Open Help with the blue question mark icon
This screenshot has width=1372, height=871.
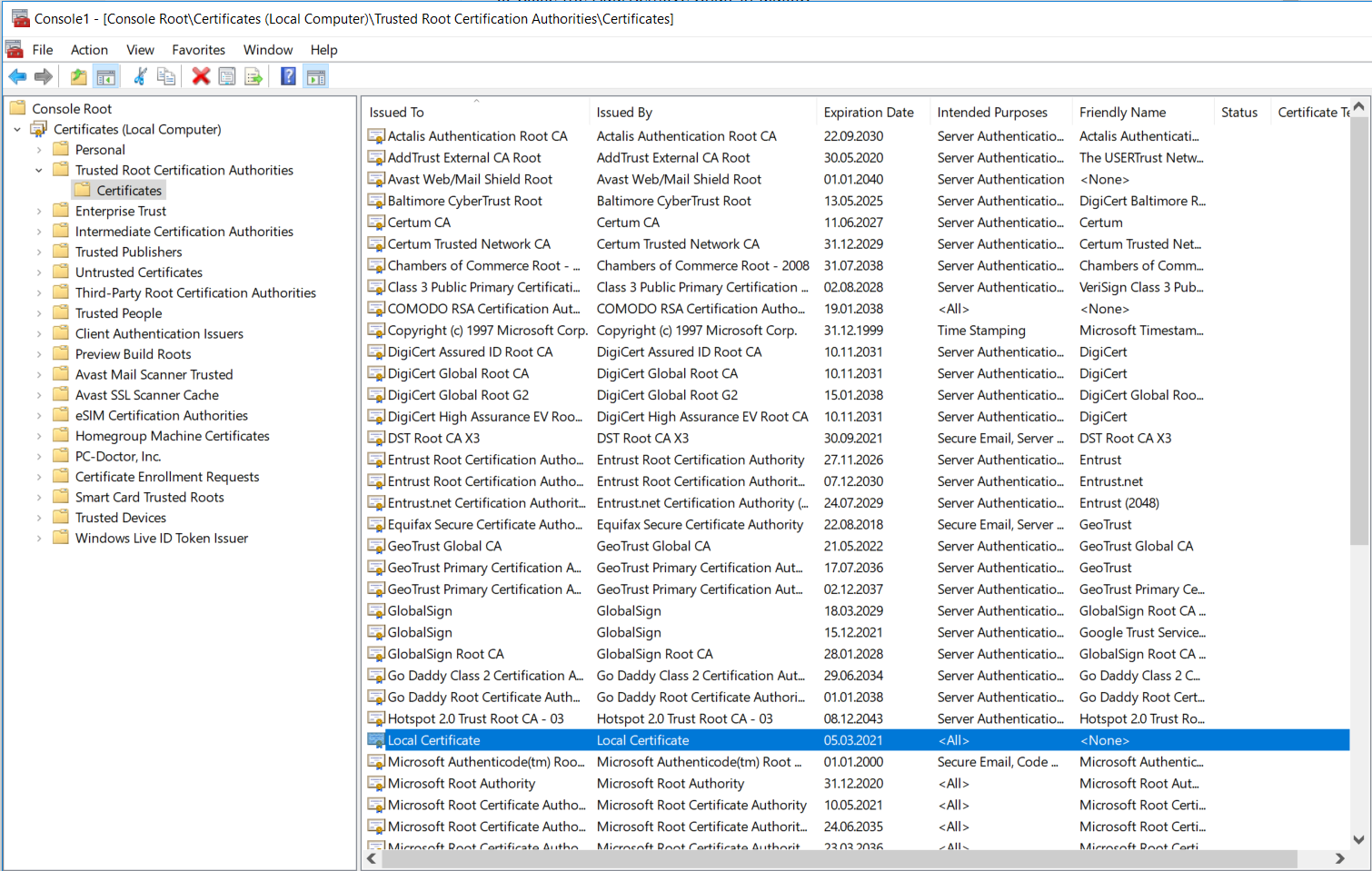click(288, 77)
